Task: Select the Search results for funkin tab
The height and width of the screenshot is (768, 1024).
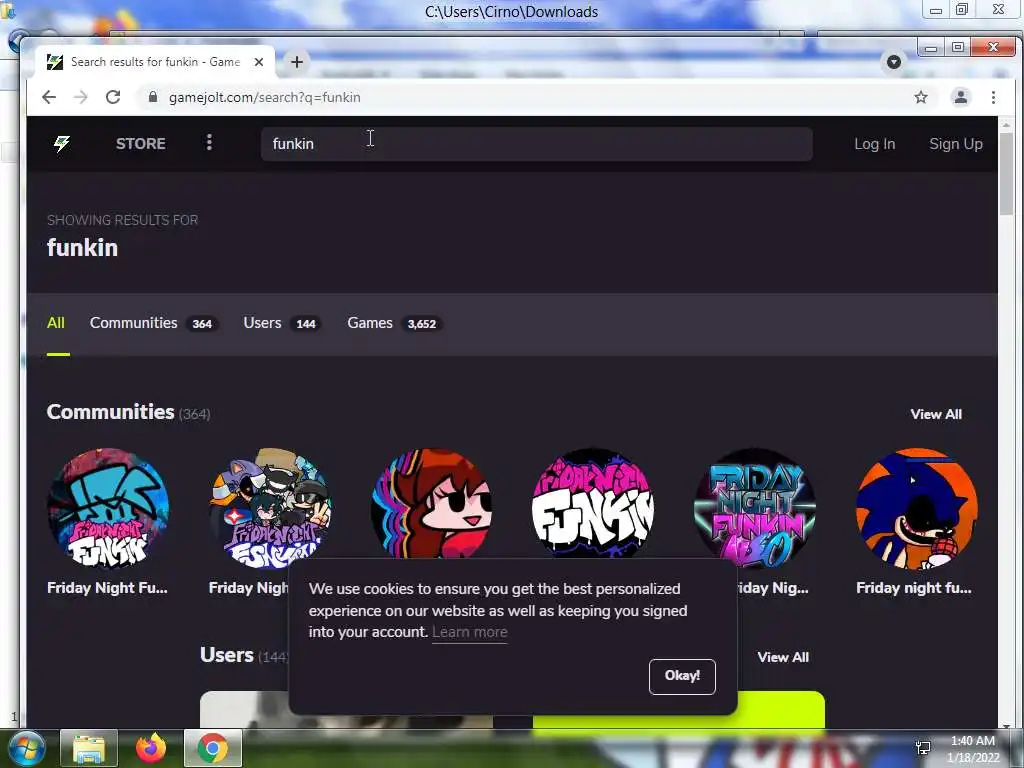Action: pyautogui.click(x=155, y=62)
